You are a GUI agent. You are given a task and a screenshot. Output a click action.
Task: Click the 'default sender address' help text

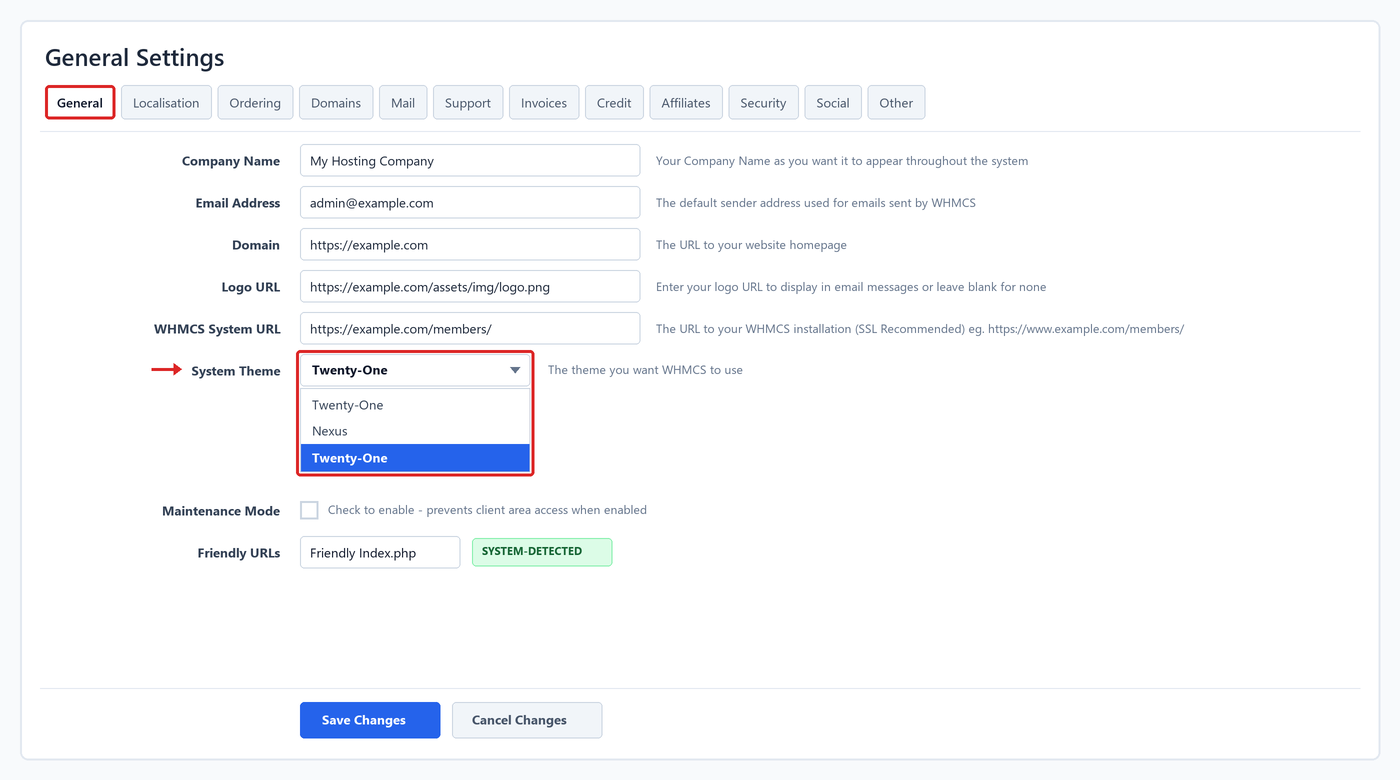point(816,203)
